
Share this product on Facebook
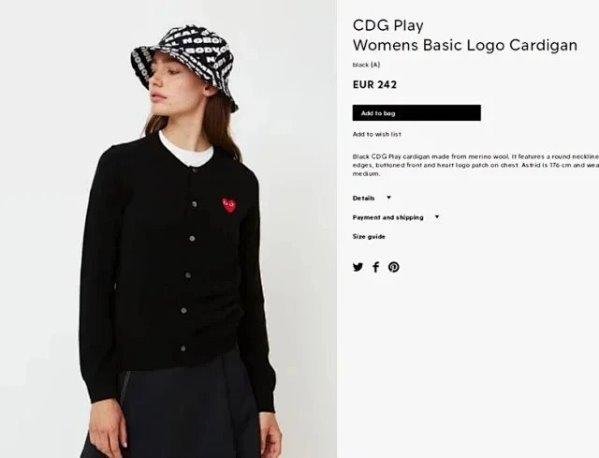pyautogui.click(x=376, y=267)
